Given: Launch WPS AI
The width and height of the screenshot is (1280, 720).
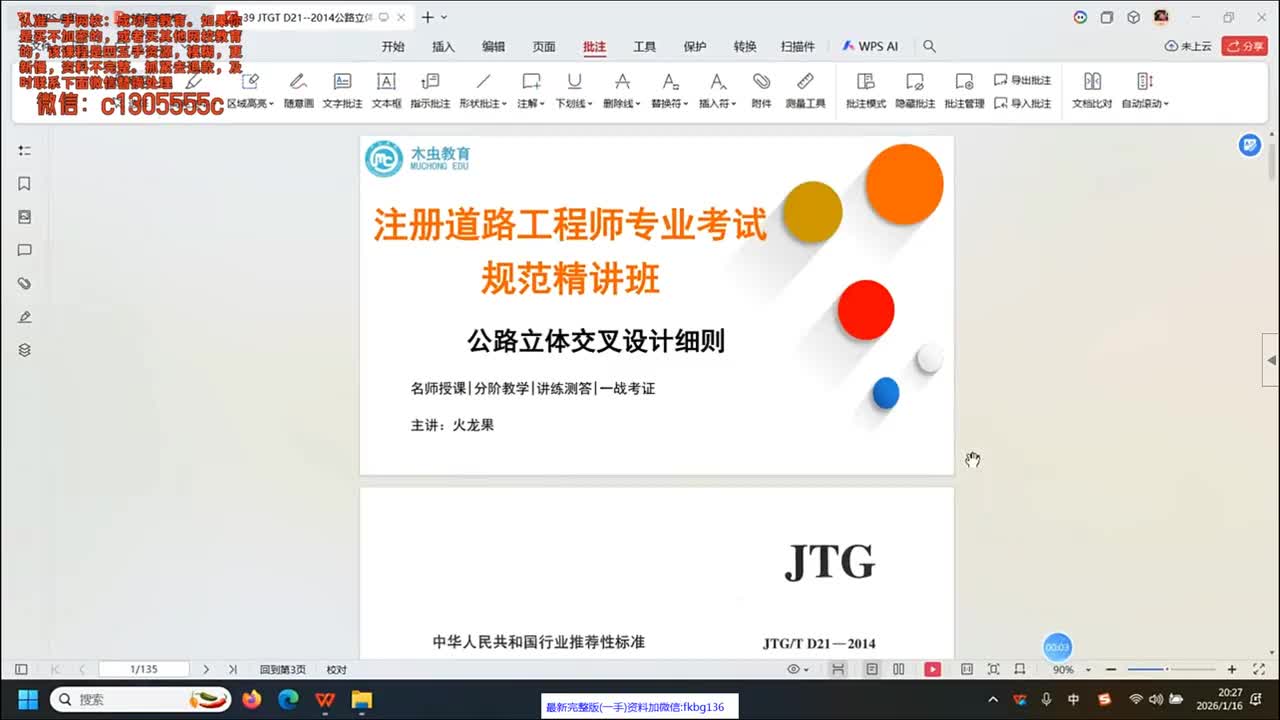Looking at the screenshot, I should (x=870, y=46).
